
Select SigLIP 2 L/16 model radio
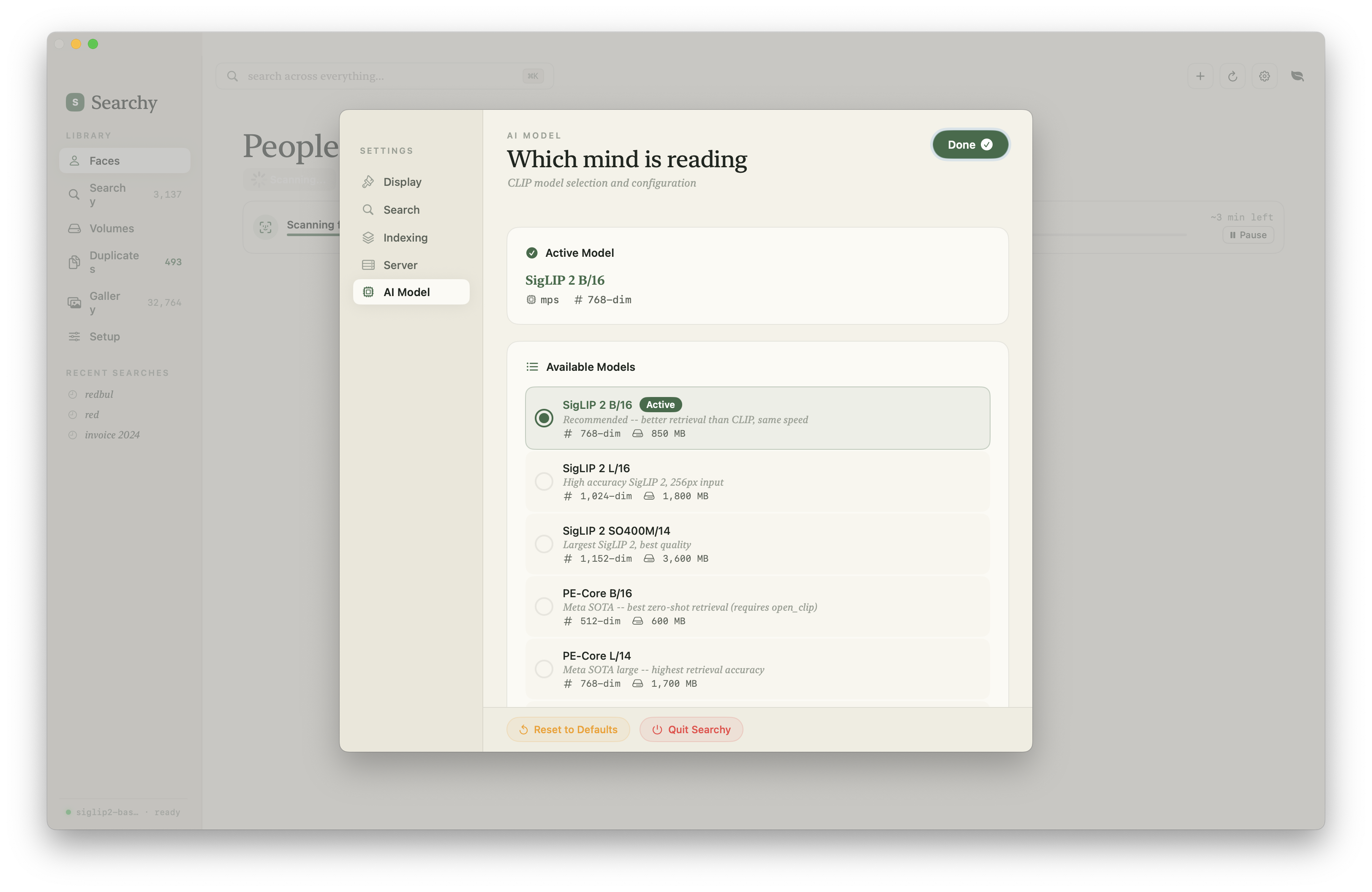544,481
